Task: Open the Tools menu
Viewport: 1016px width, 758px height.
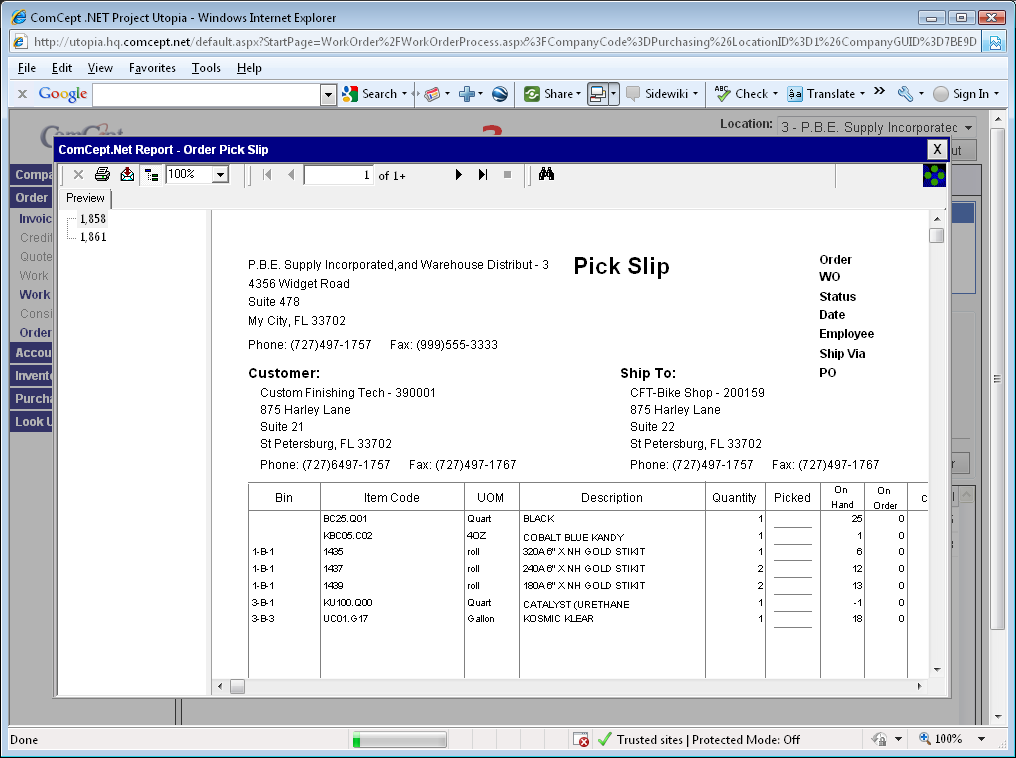Action: tap(206, 68)
